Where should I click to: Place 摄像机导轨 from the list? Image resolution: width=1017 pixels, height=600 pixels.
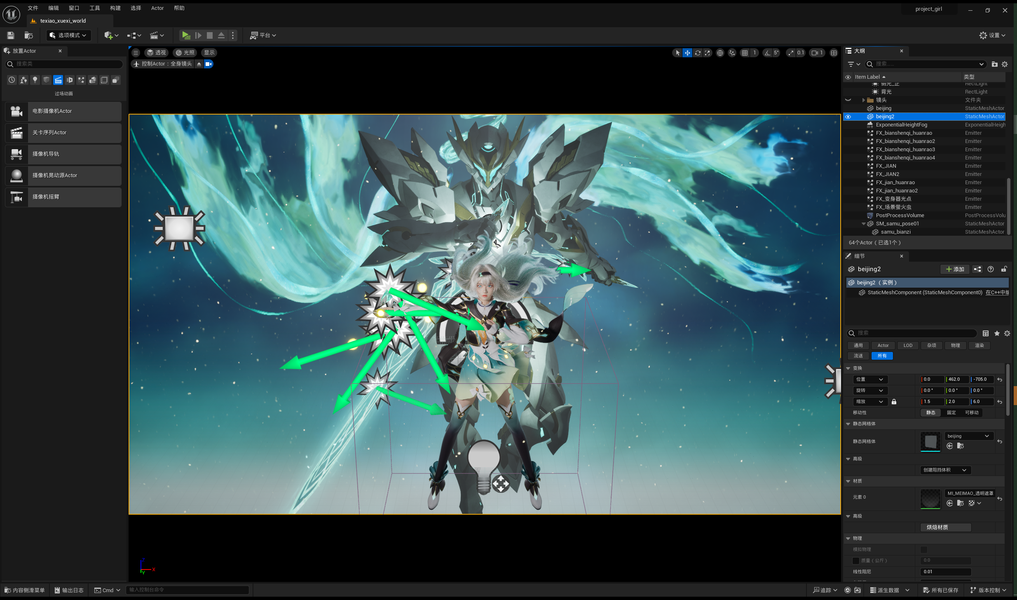click(x=63, y=154)
